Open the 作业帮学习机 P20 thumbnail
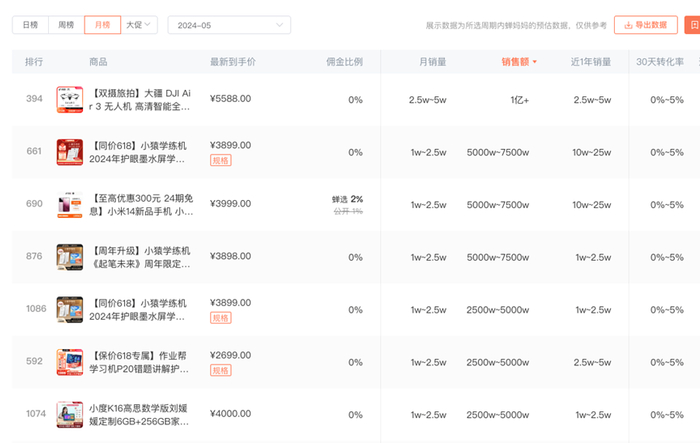Viewport: 700px width, 443px height. pyautogui.click(x=69, y=362)
